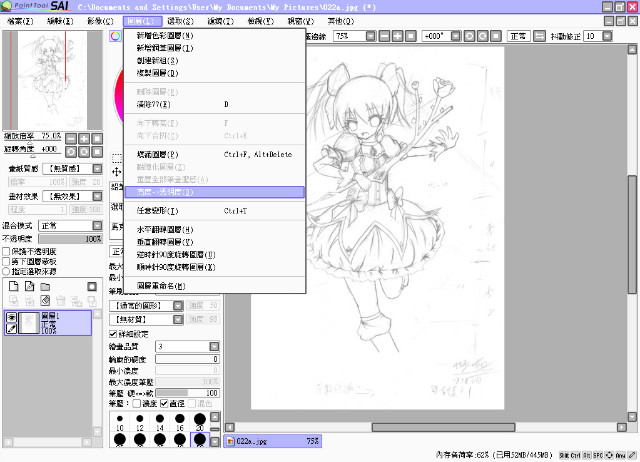Image resolution: width=640 pixels, height=462 pixels.
Task: Uncheck the 詳細設定 checkbox
Action: pos(113,334)
